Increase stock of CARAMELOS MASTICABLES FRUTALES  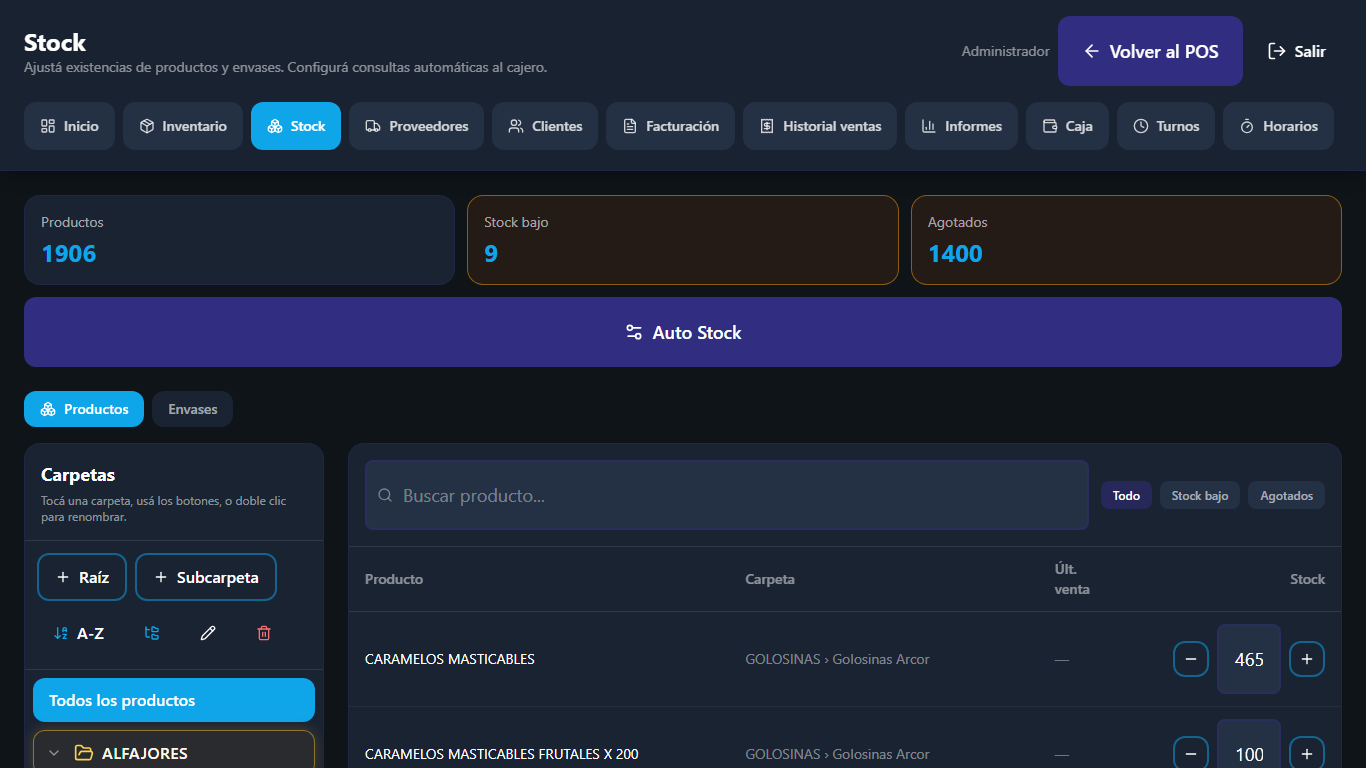pyautogui.click(x=1307, y=753)
